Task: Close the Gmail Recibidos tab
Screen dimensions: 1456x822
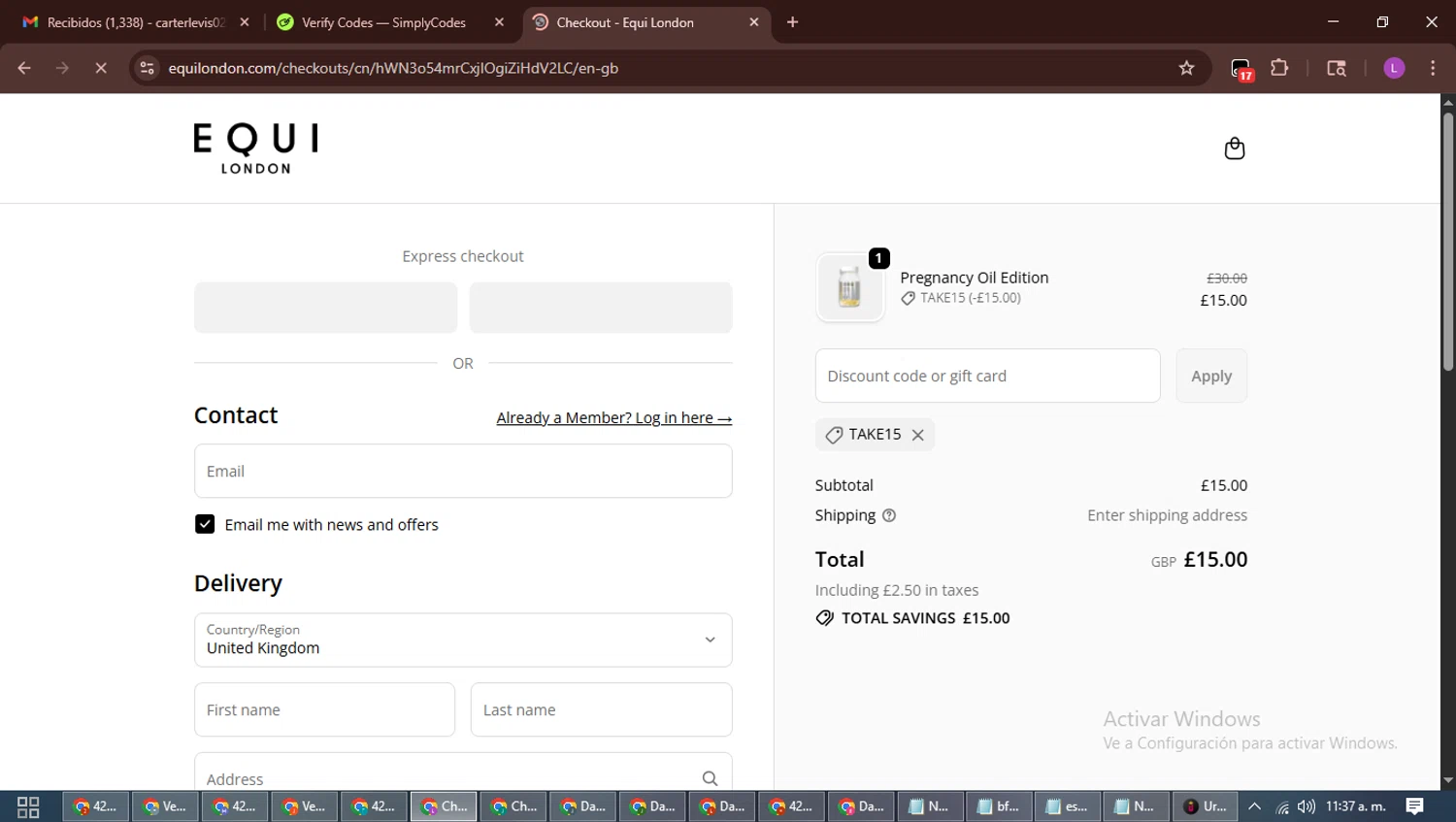Action: 245,22
